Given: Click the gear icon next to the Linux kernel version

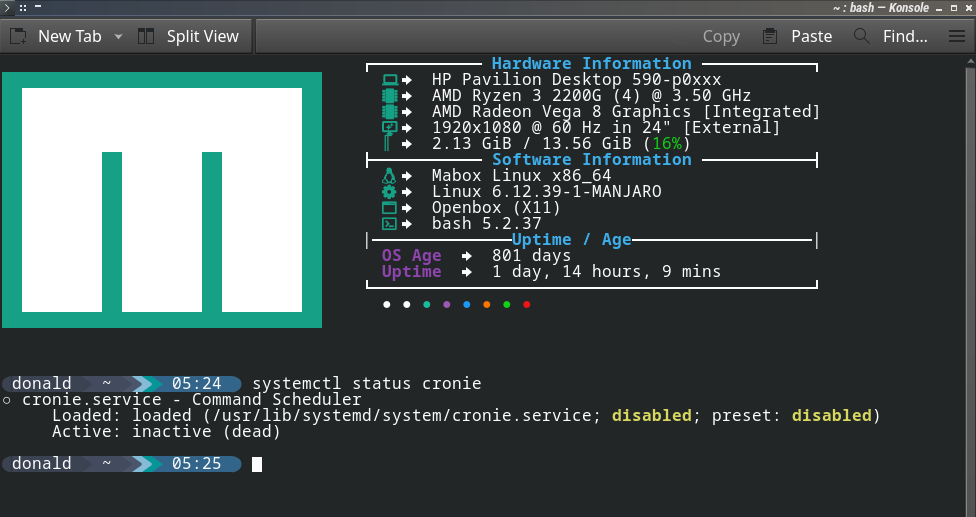Looking at the screenshot, I should 390,192.
